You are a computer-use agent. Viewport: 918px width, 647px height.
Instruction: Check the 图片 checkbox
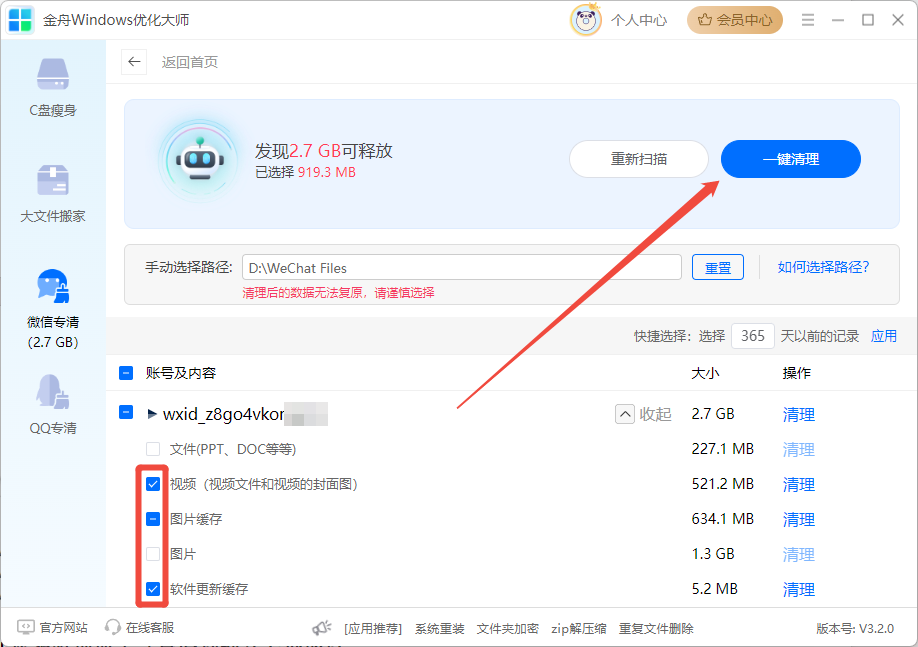[x=153, y=554]
